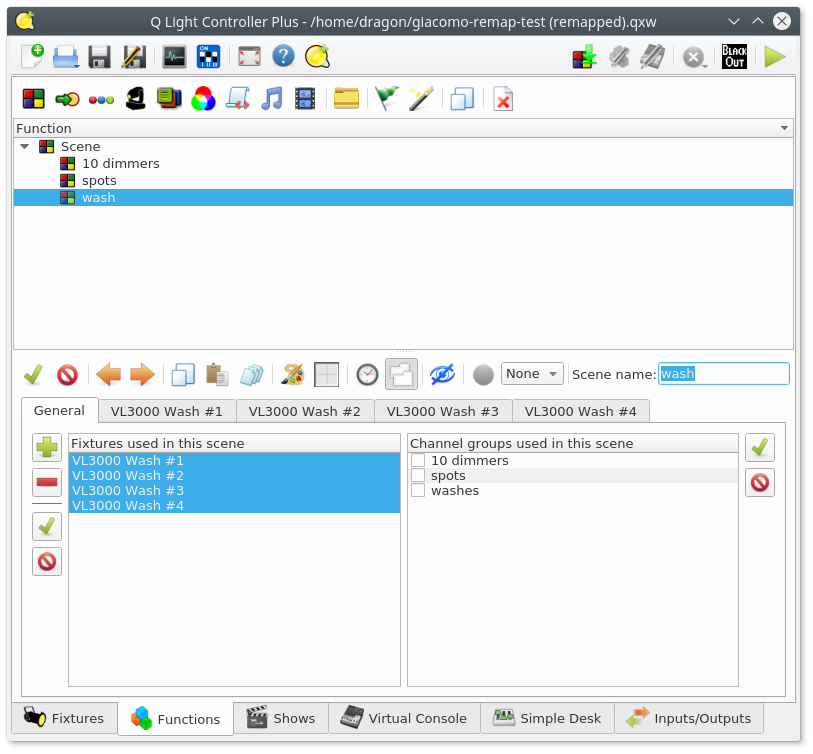Paste values with the clipboard icon
This screenshot has width=813, height=754.
(217, 374)
